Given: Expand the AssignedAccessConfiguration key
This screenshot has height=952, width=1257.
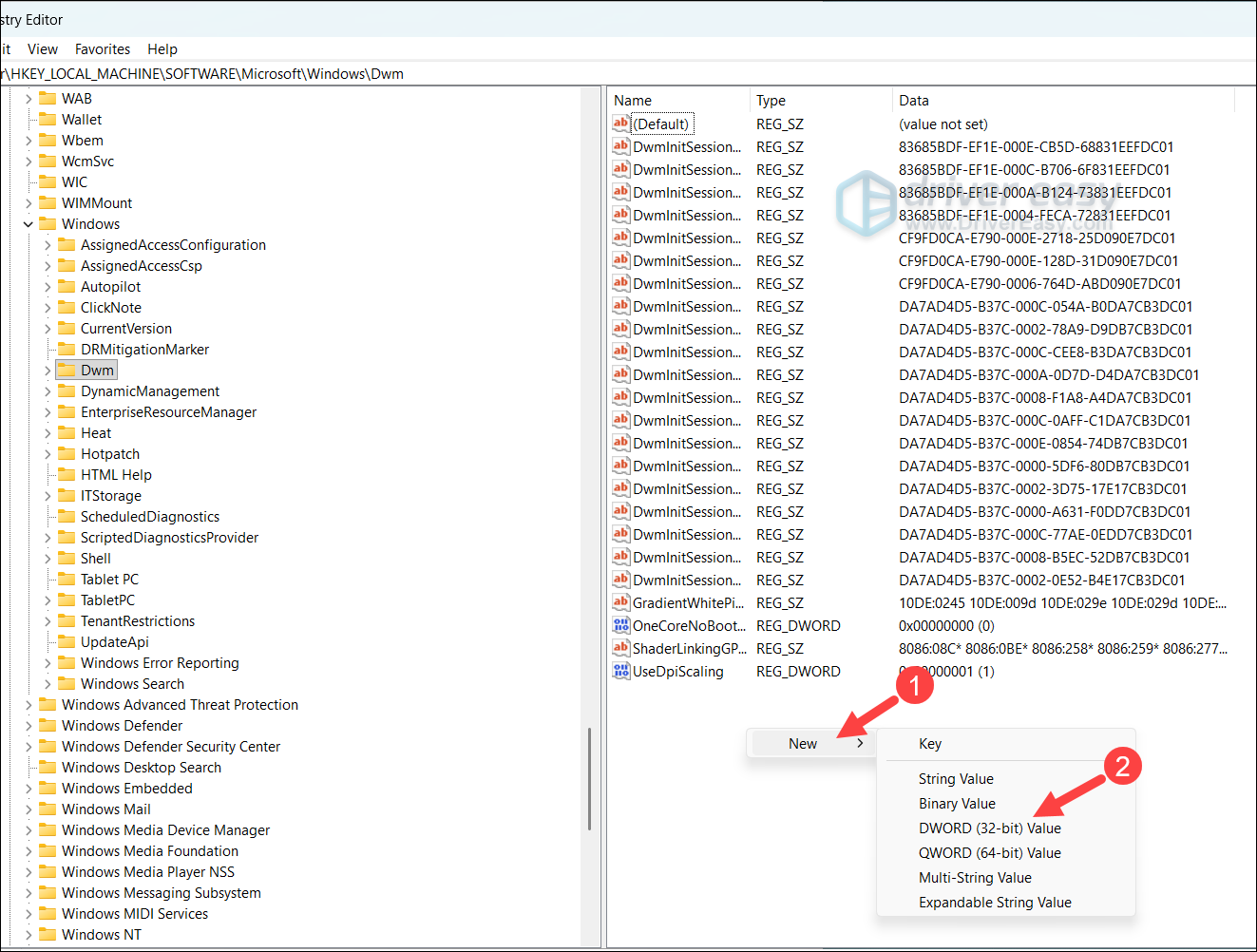Looking at the screenshot, I should click(48, 245).
